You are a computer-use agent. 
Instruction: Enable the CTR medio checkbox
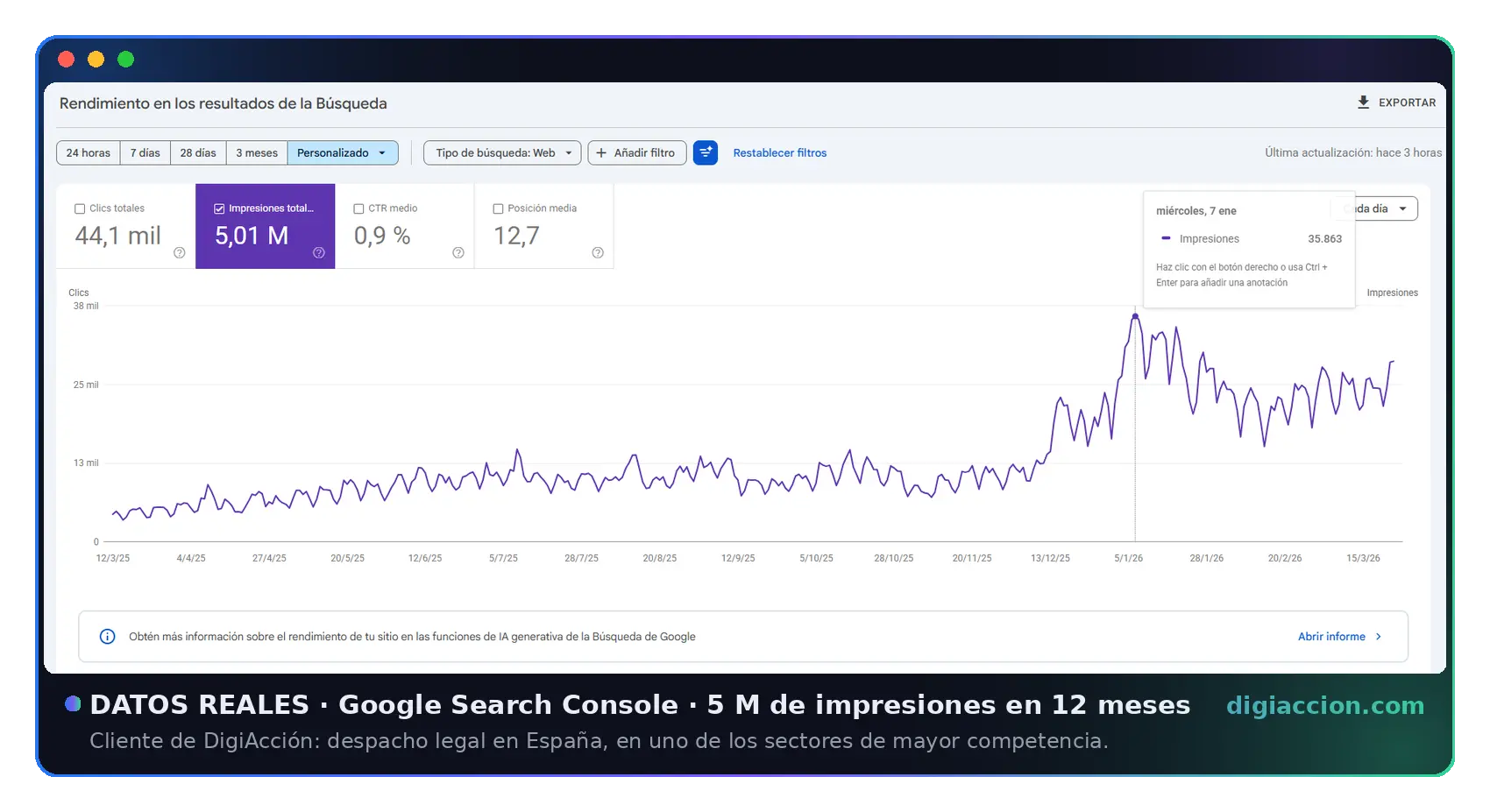[358, 208]
